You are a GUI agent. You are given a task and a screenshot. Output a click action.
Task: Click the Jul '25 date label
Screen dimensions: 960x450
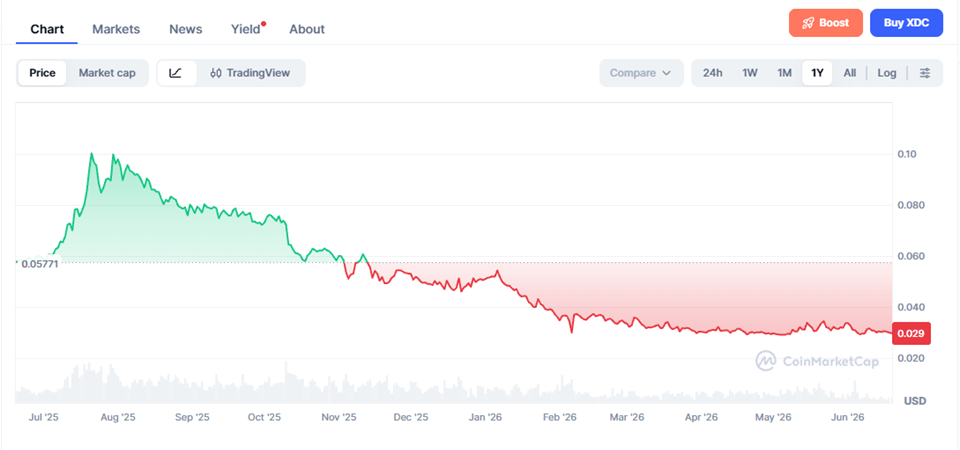pyautogui.click(x=43, y=418)
